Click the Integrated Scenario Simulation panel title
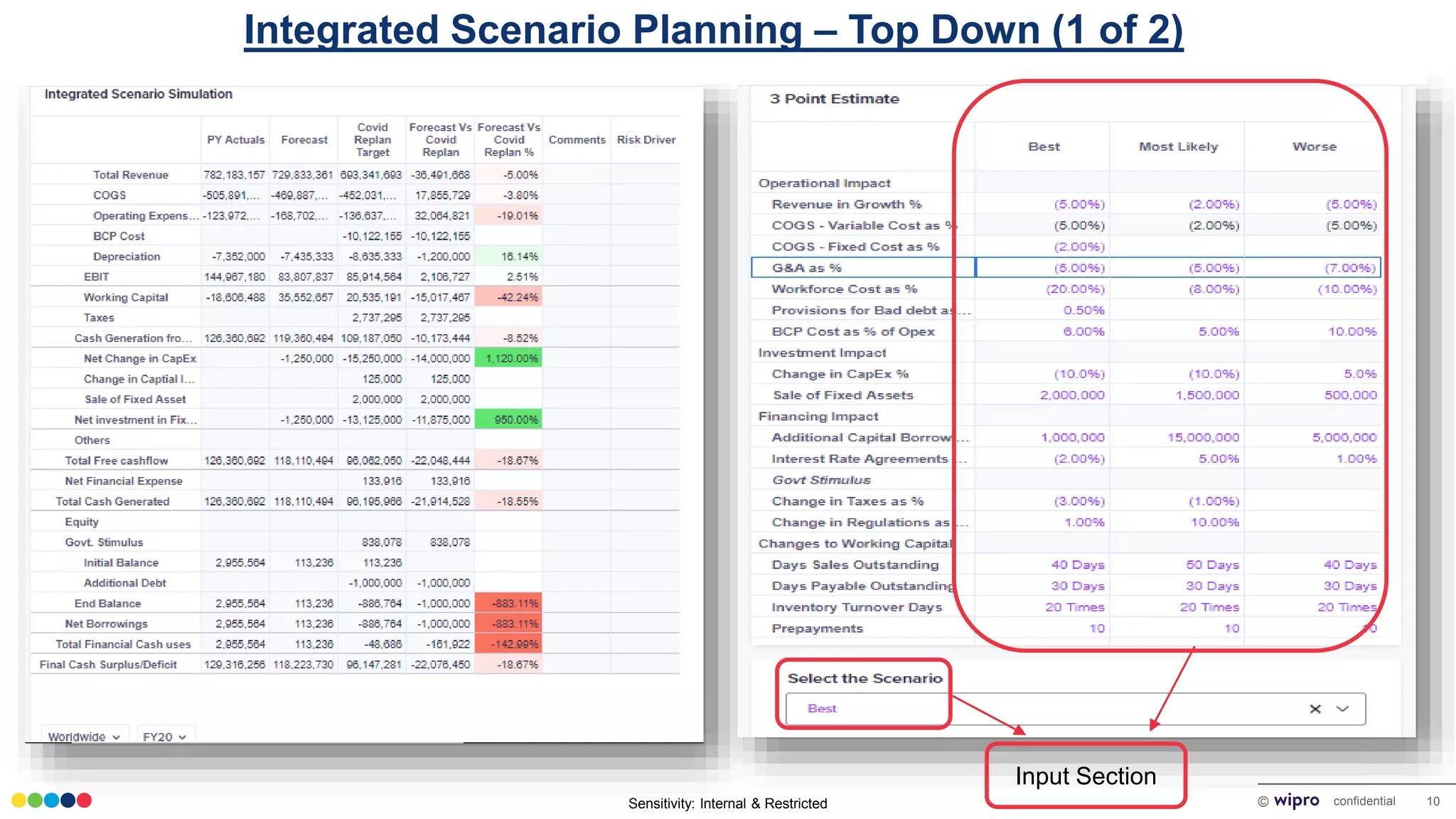 (x=139, y=94)
